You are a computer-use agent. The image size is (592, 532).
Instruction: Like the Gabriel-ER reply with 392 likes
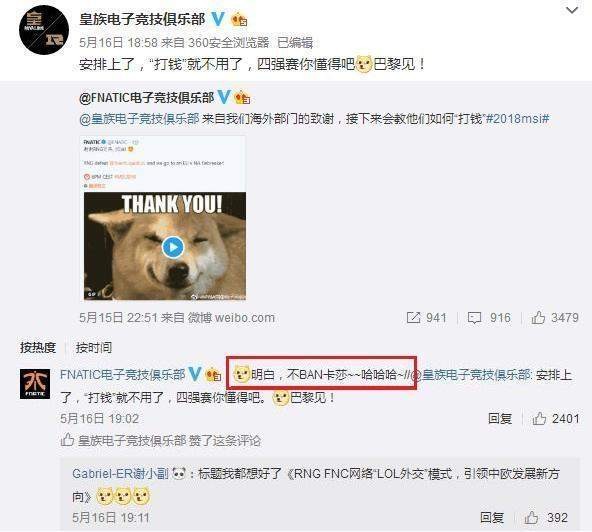[x=531, y=517]
